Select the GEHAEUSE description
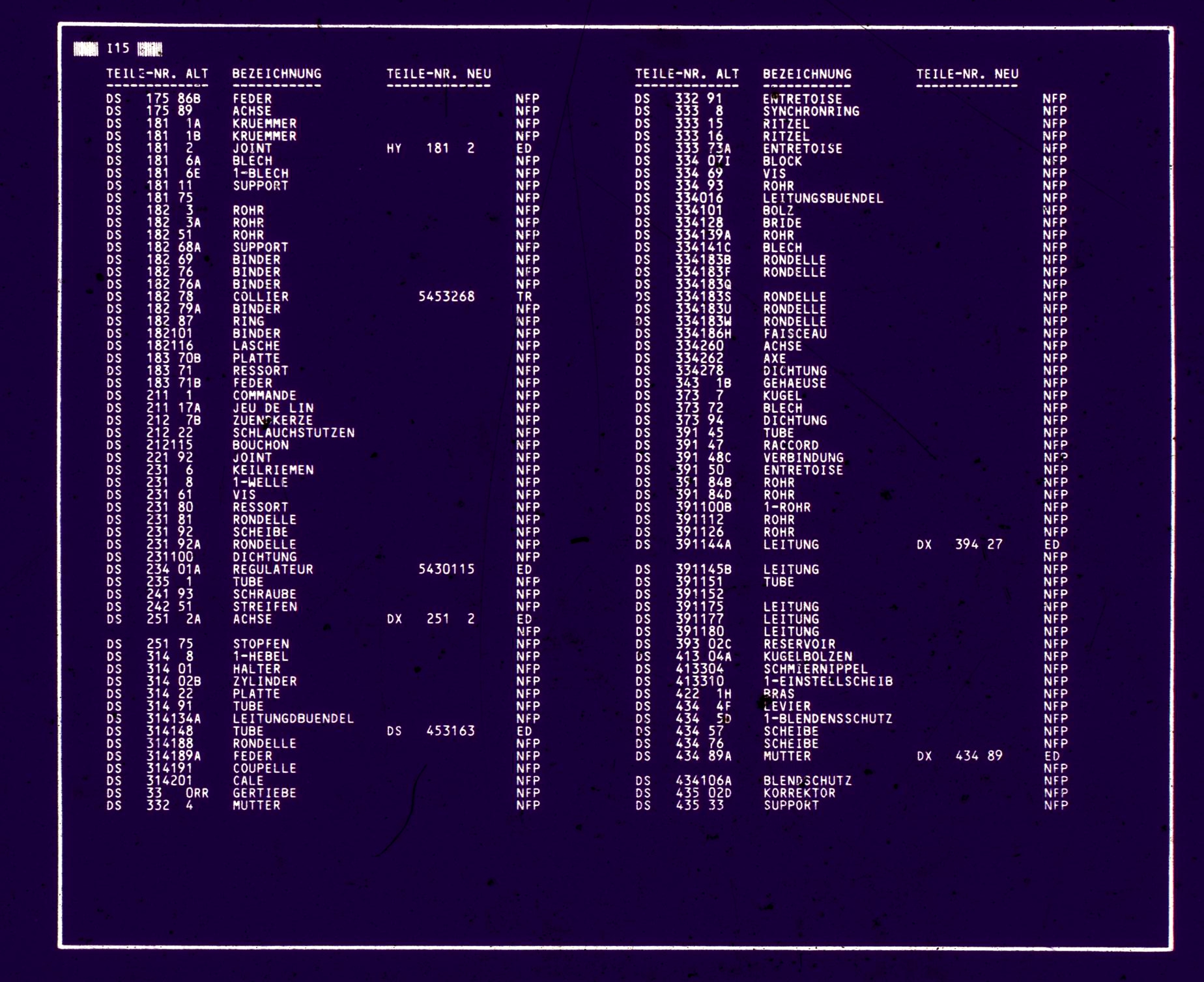 coord(795,383)
